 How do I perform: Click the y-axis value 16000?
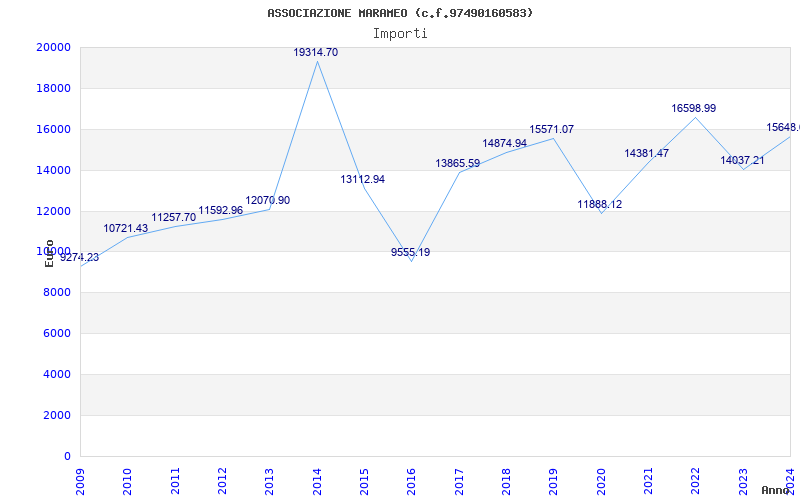[x=54, y=129]
